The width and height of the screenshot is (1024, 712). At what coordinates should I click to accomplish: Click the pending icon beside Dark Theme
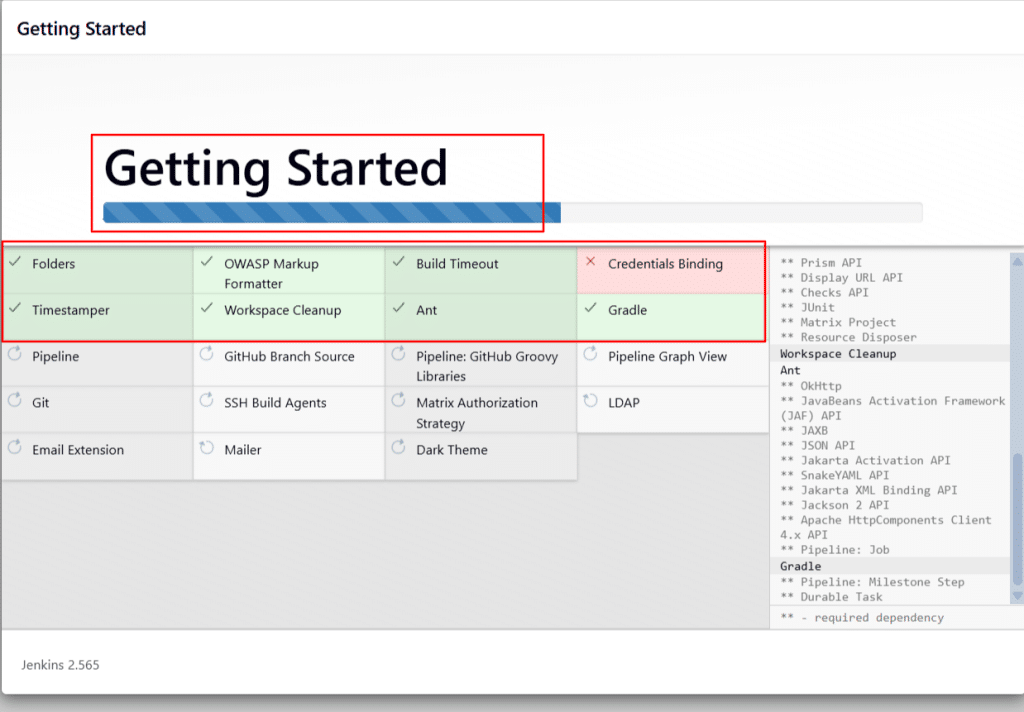click(x=399, y=447)
